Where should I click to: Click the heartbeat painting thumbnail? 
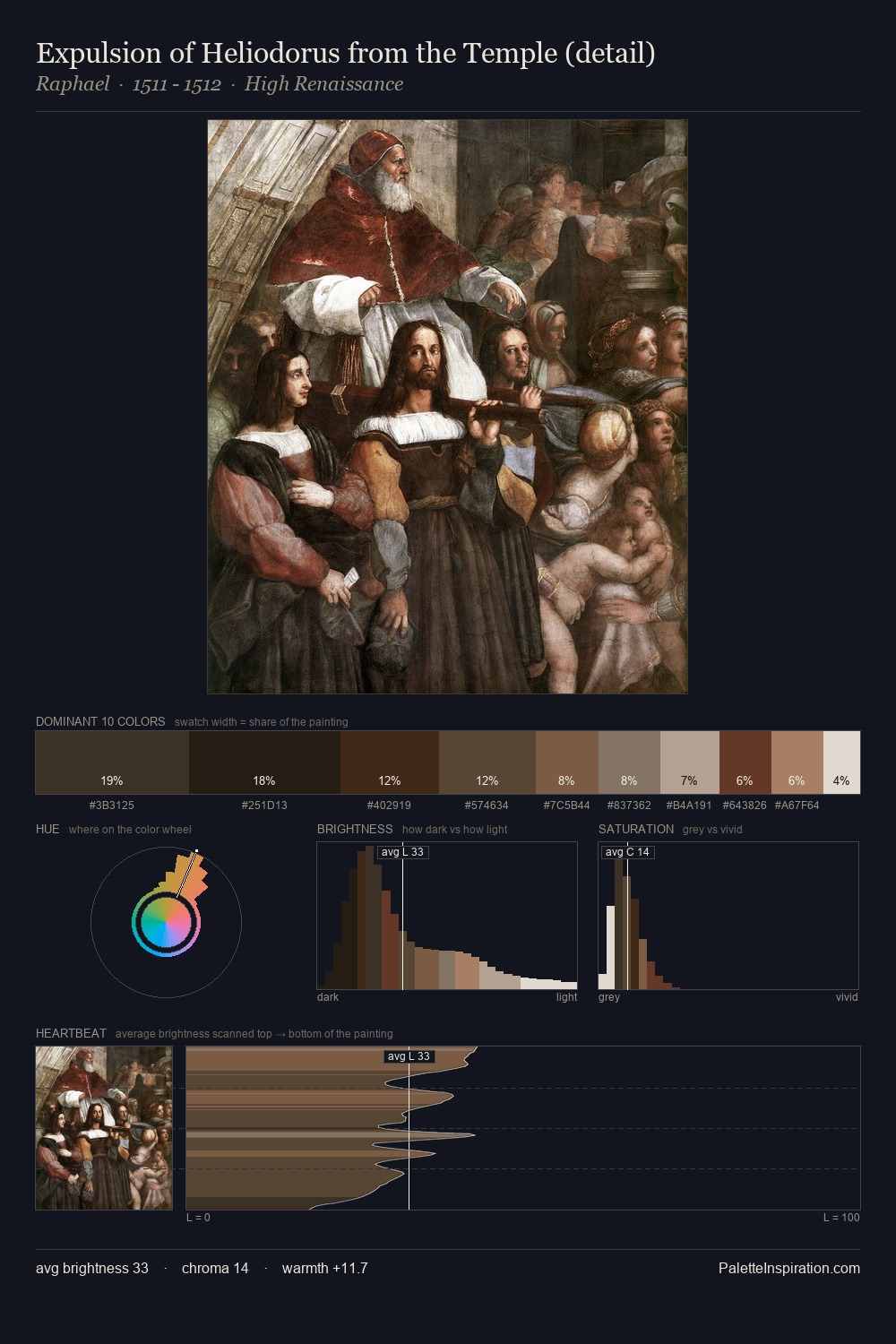coord(104,1128)
